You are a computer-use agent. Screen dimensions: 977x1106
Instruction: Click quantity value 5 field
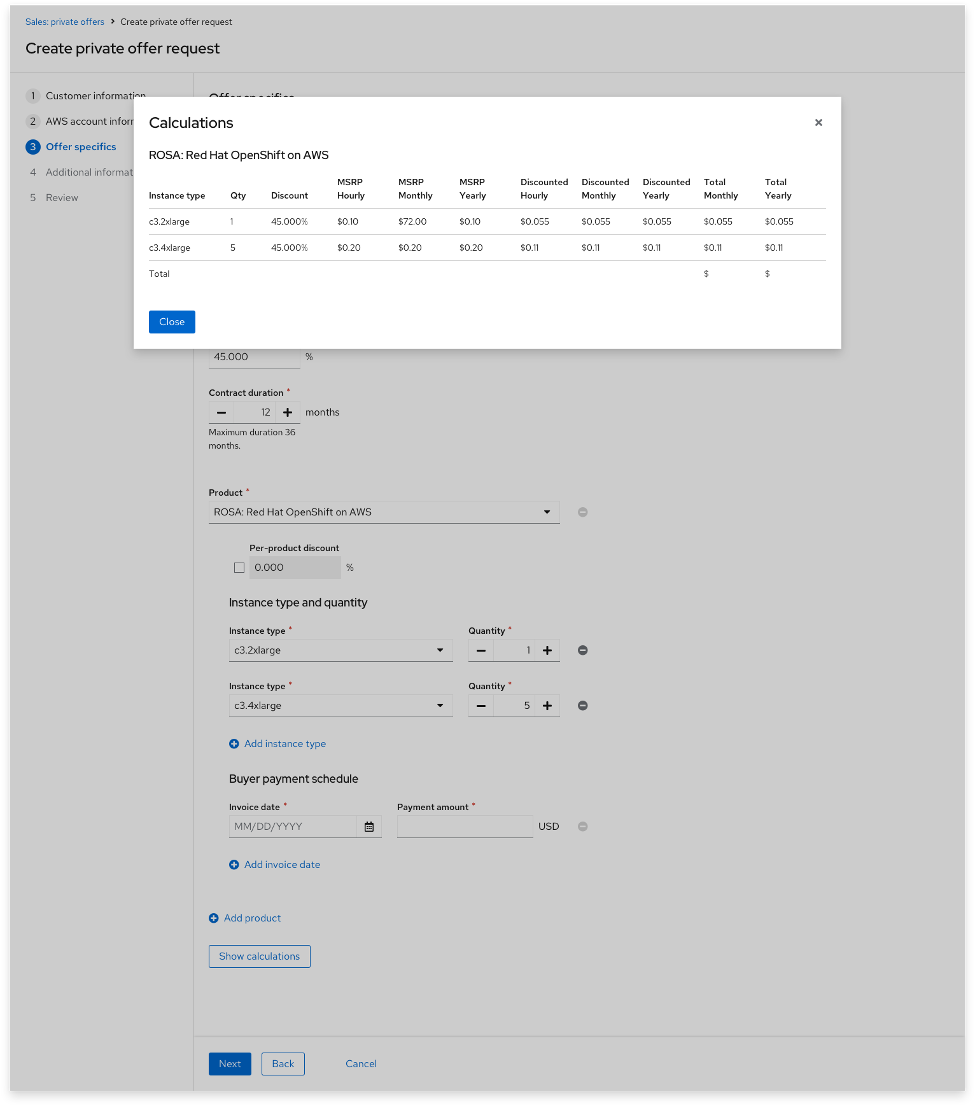click(x=514, y=705)
